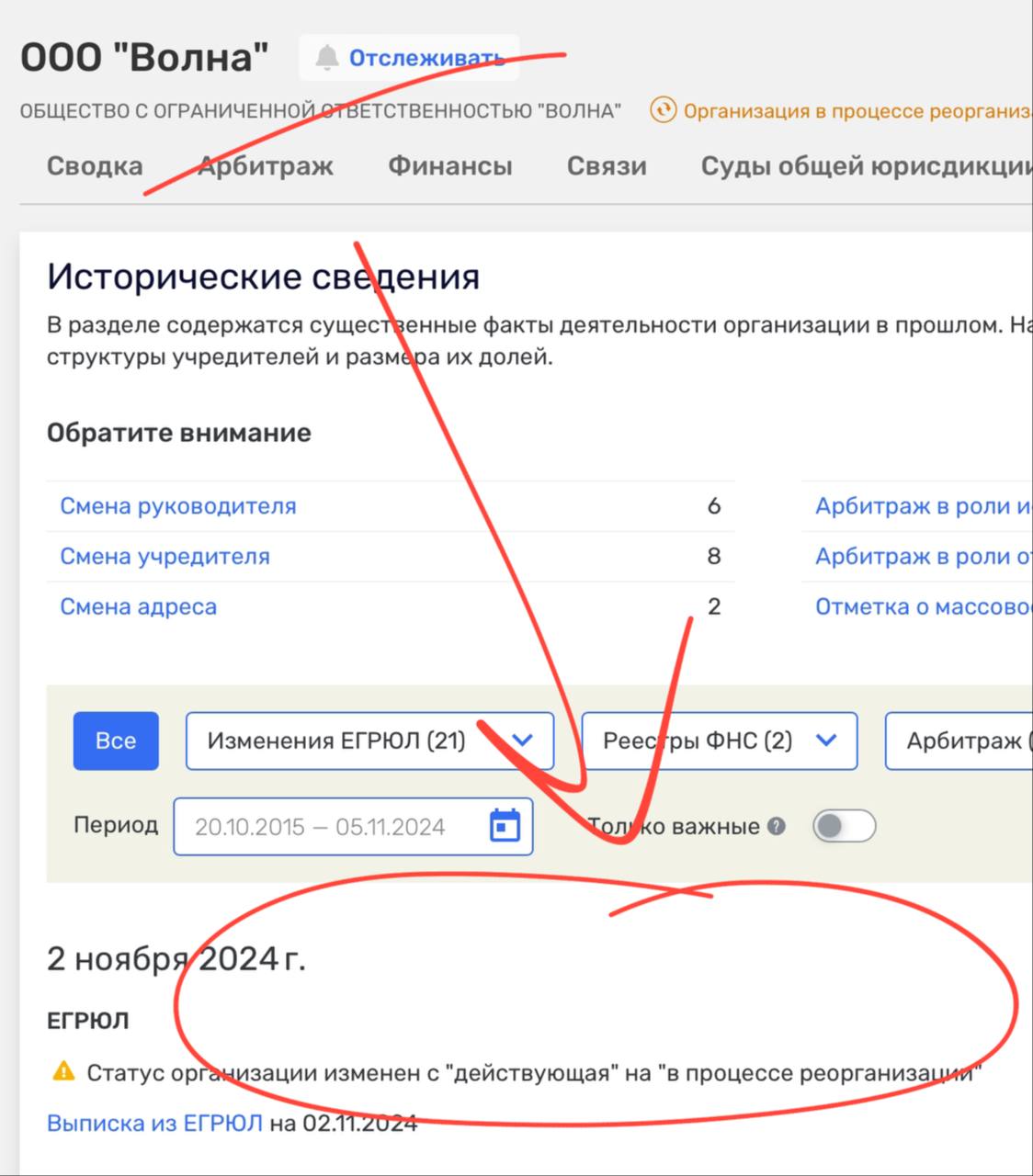Expand the Изменения ЕГРЮЛ (21) dropdown
Viewport: 1033px width, 1176px height.
369,741
